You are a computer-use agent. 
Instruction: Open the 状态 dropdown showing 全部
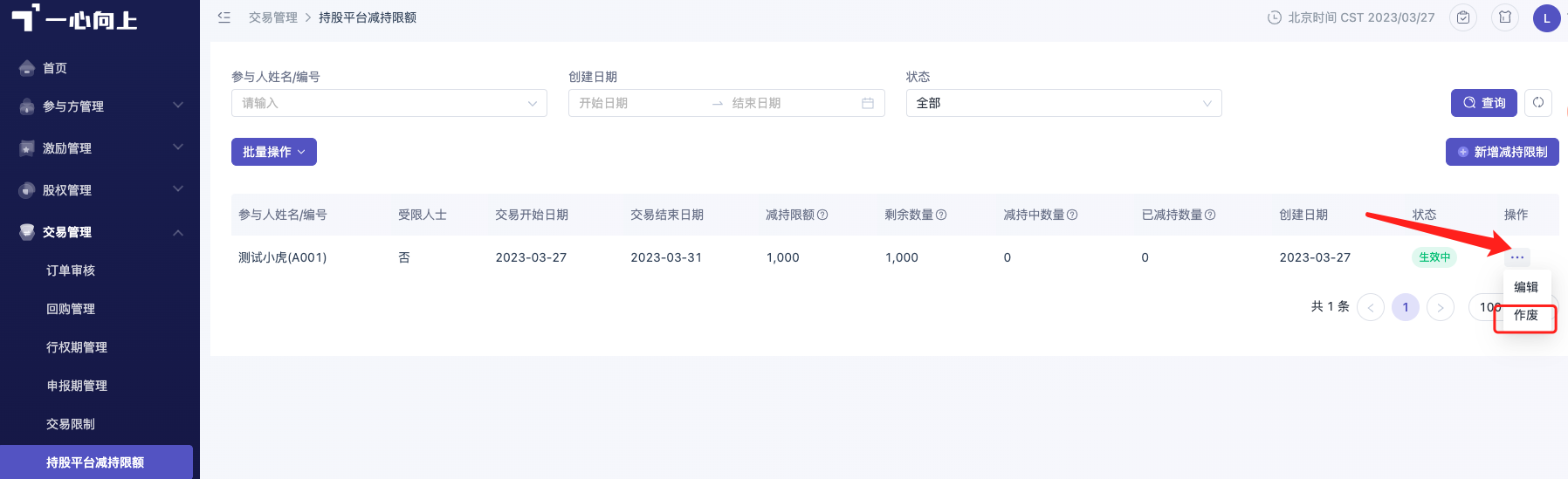(x=1063, y=103)
